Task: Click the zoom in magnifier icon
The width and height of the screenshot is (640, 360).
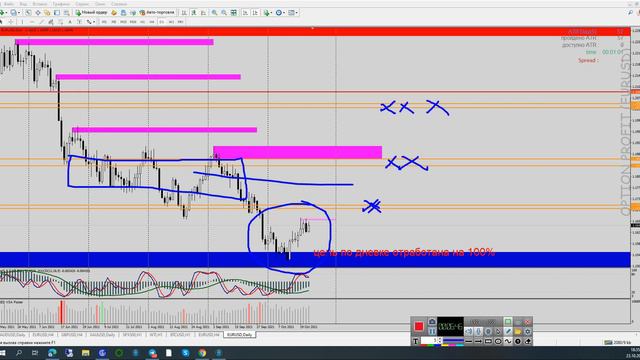Action: tap(214, 13)
